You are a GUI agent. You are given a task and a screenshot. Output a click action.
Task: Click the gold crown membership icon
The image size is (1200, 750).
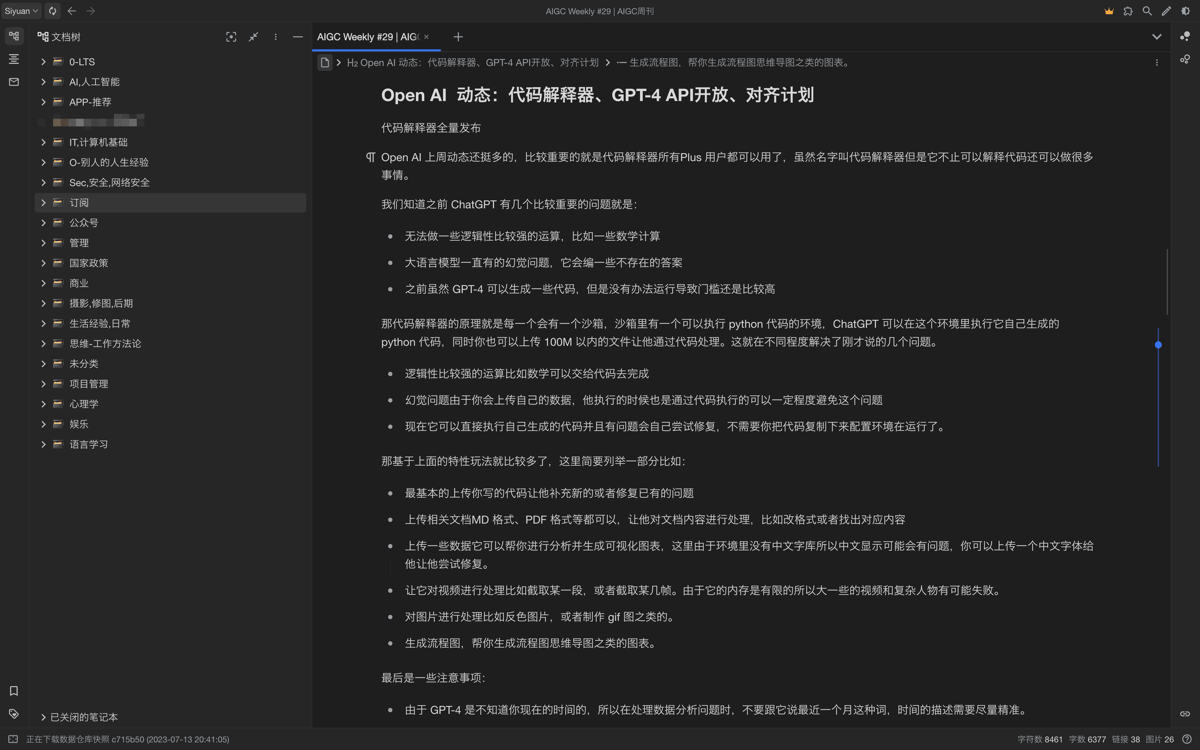pos(1109,11)
